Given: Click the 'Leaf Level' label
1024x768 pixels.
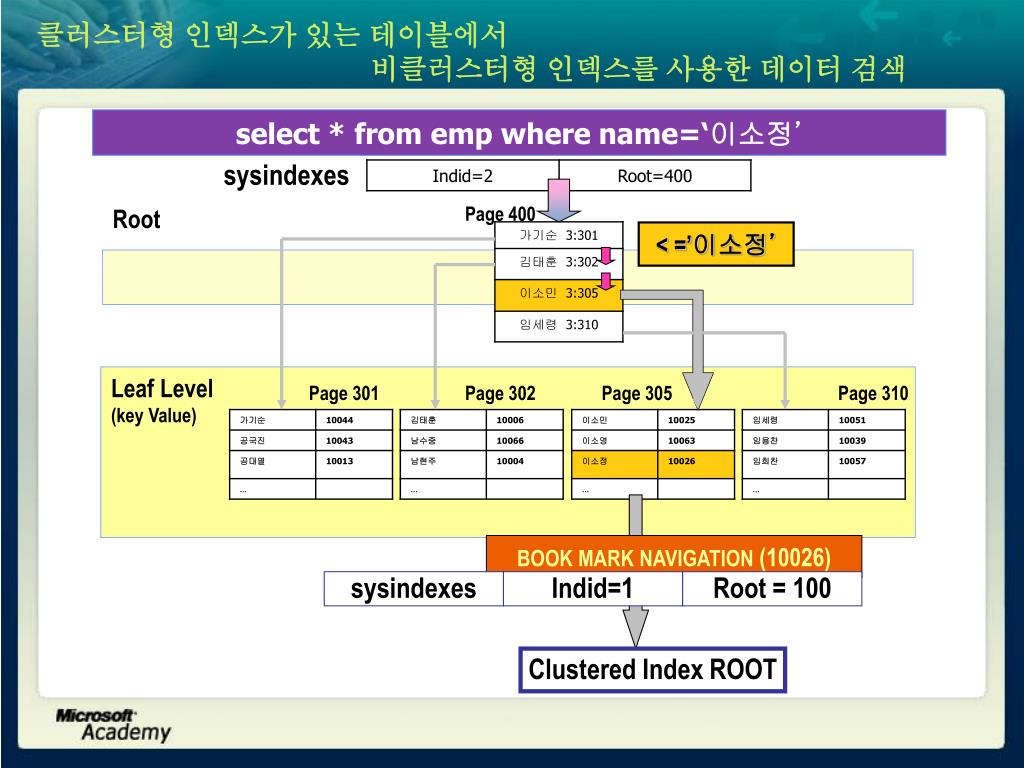Looking at the screenshot, I should [x=162, y=389].
